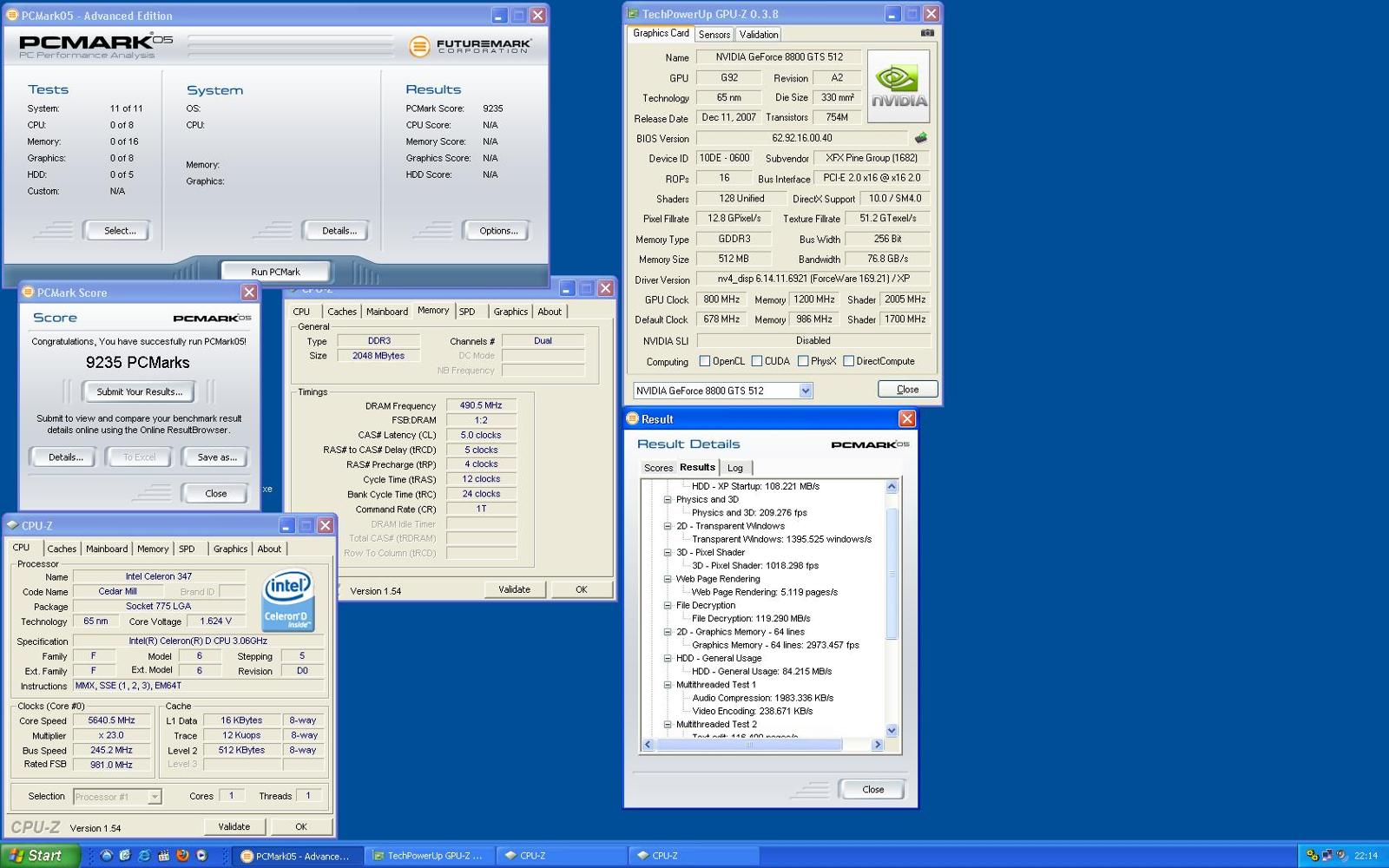Screen dimensions: 1389x868
Task: Open the graphics card selection dropdown in GPU-Z
Action: click(806, 391)
